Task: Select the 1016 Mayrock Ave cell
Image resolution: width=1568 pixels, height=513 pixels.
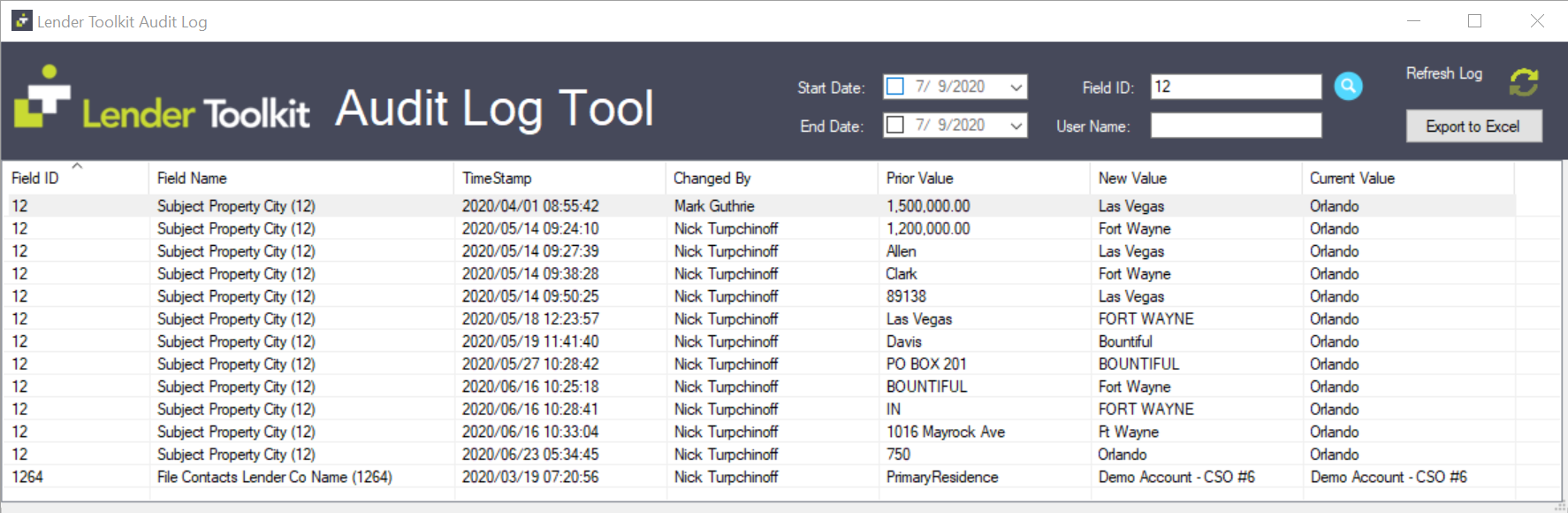Action: (x=946, y=432)
